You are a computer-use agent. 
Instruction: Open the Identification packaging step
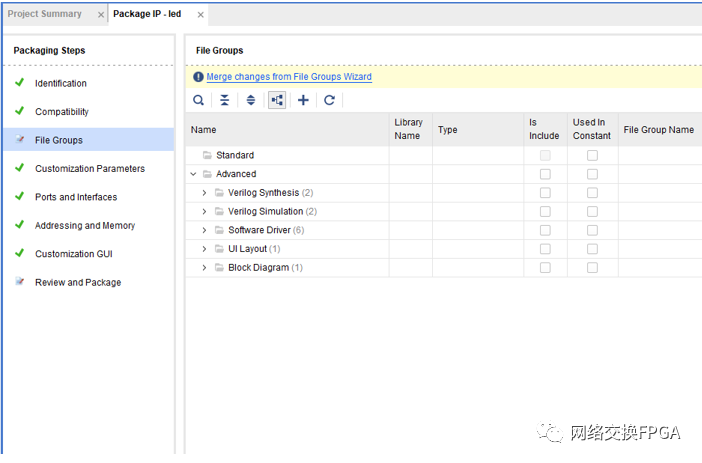(61, 83)
